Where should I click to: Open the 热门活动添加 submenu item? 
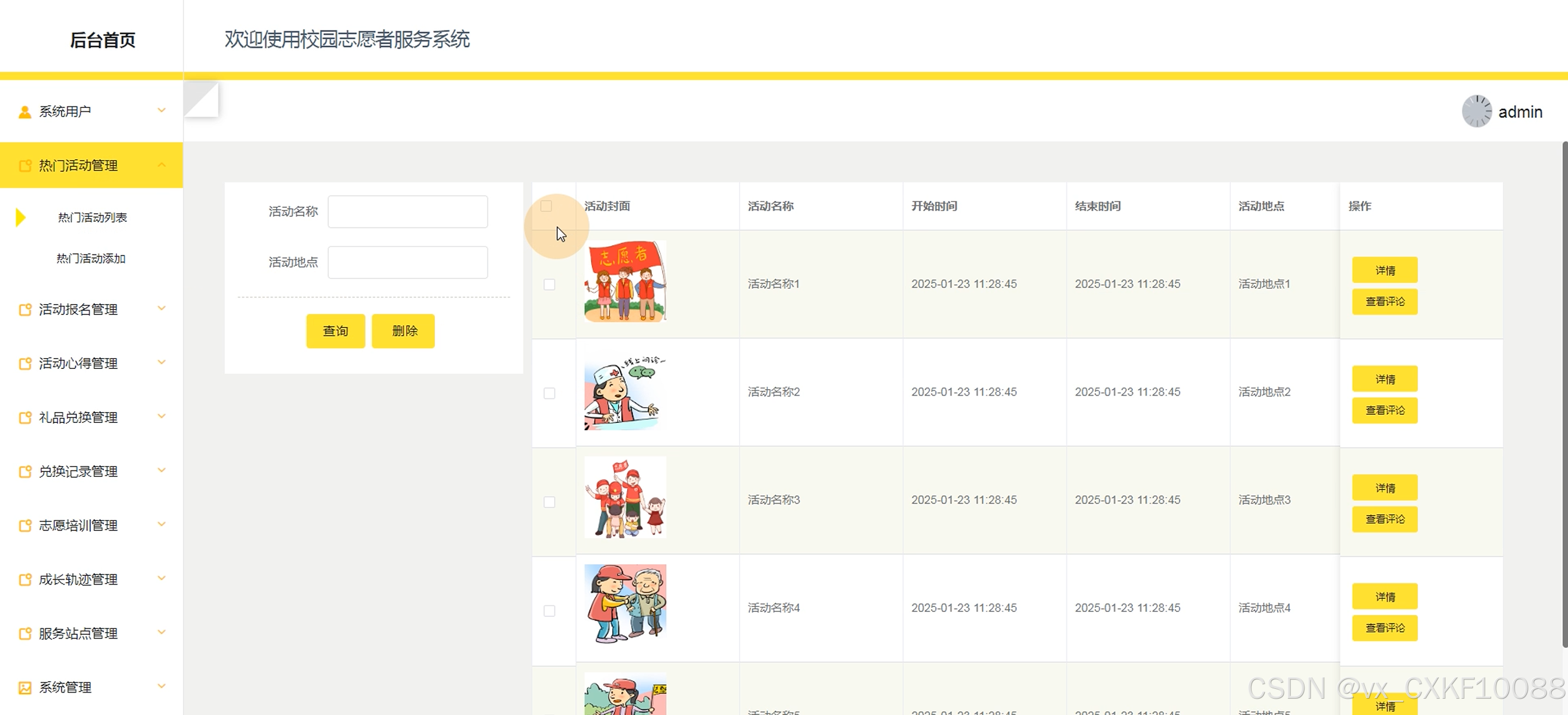(x=91, y=259)
